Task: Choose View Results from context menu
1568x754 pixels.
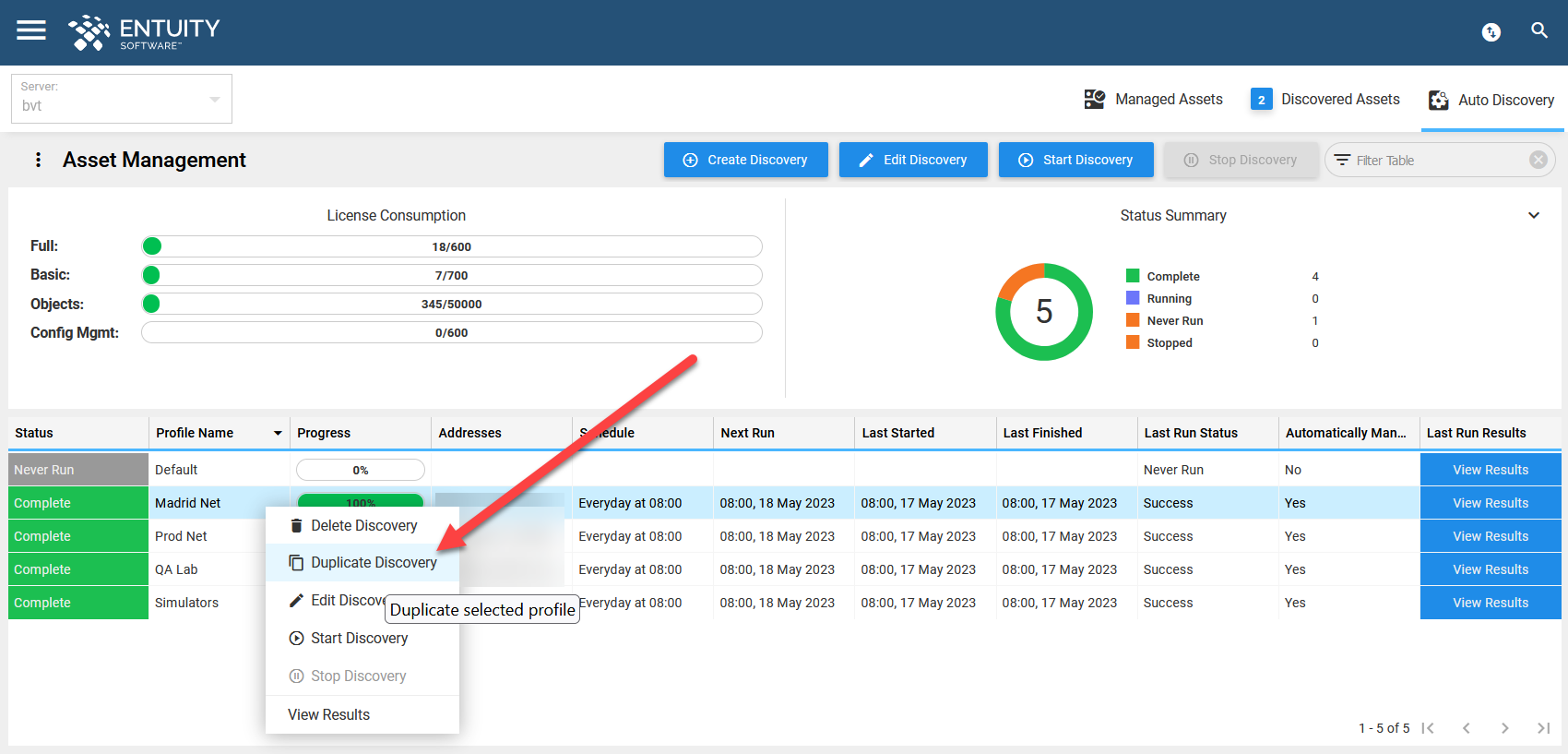Action: [362, 714]
